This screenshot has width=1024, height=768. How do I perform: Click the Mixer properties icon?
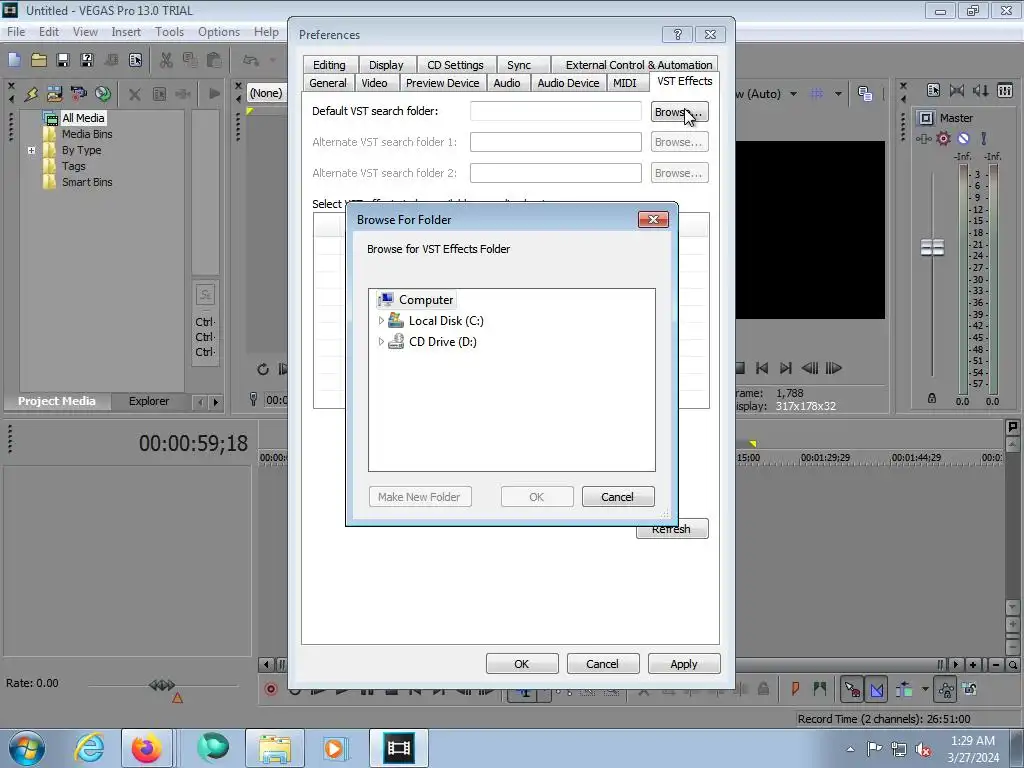pos(933,91)
